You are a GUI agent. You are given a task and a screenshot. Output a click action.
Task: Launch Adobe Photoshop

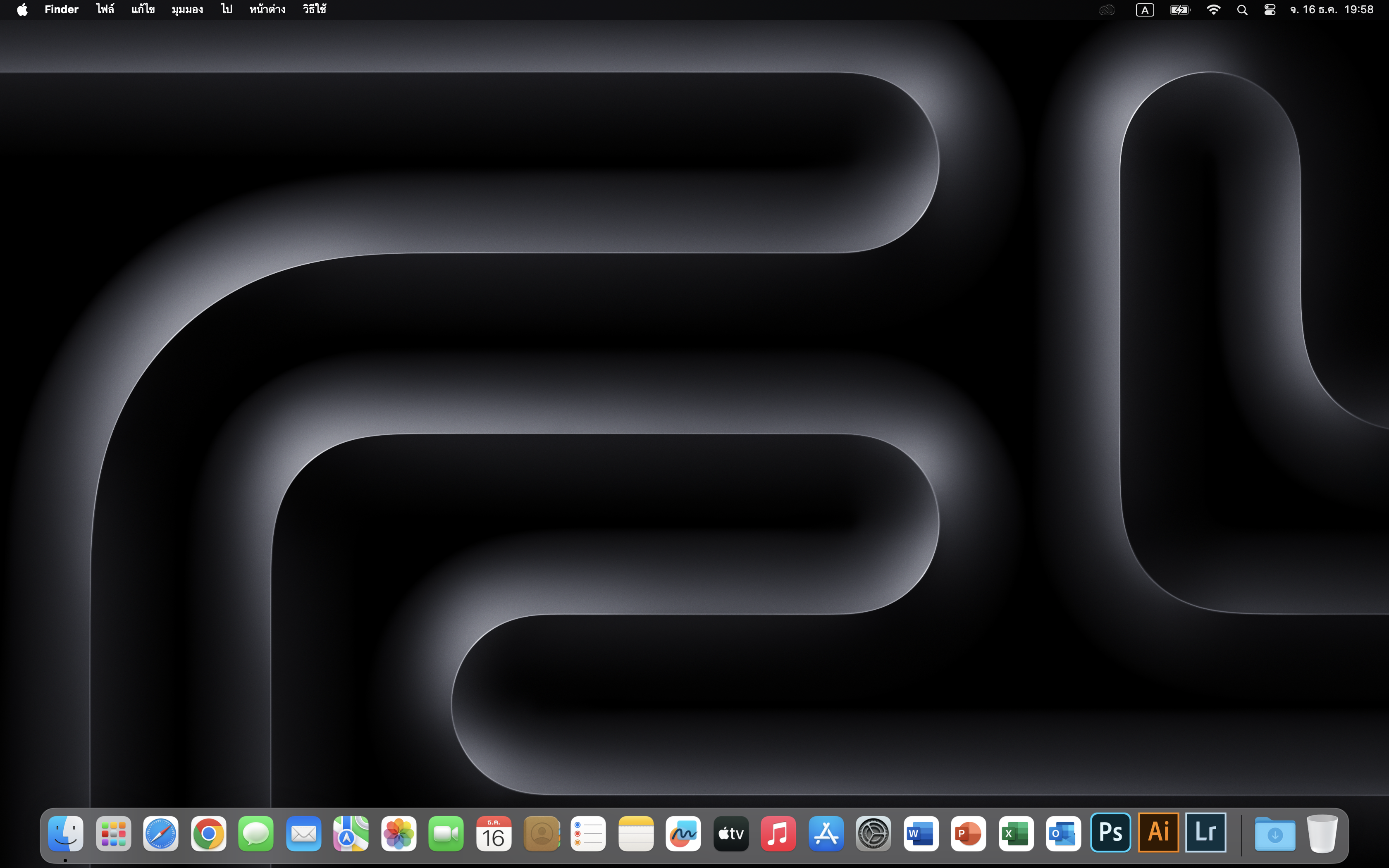1111,832
